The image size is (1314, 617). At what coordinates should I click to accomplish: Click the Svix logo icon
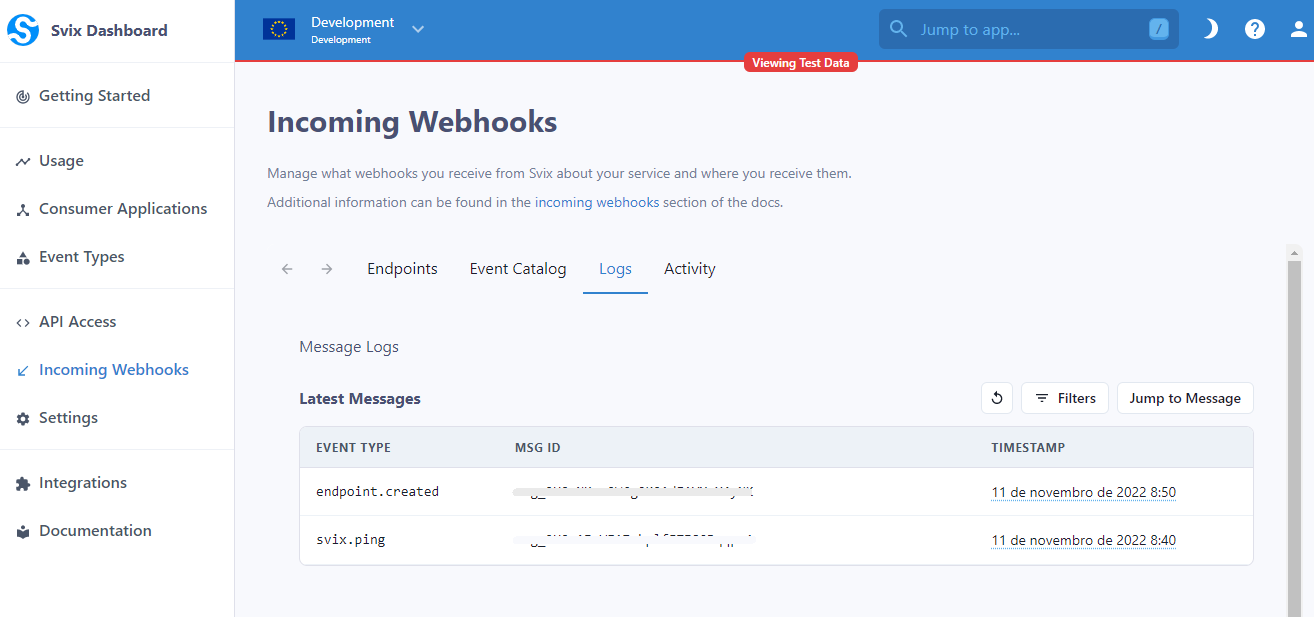click(x=23, y=29)
